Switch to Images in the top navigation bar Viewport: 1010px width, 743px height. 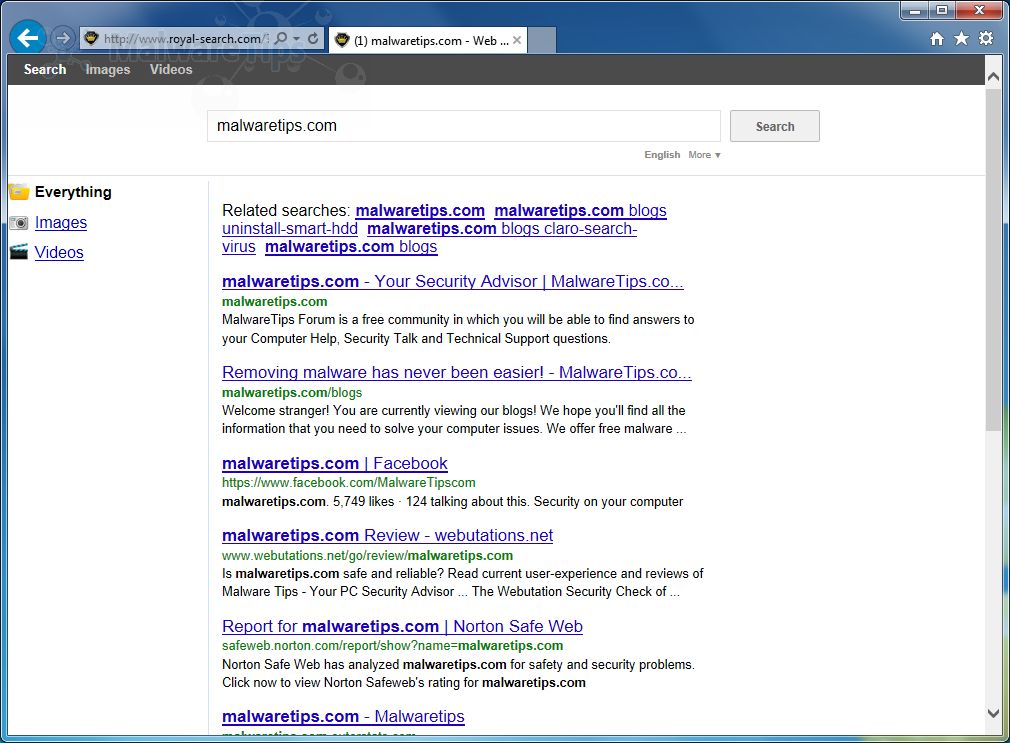click(107, 69)
